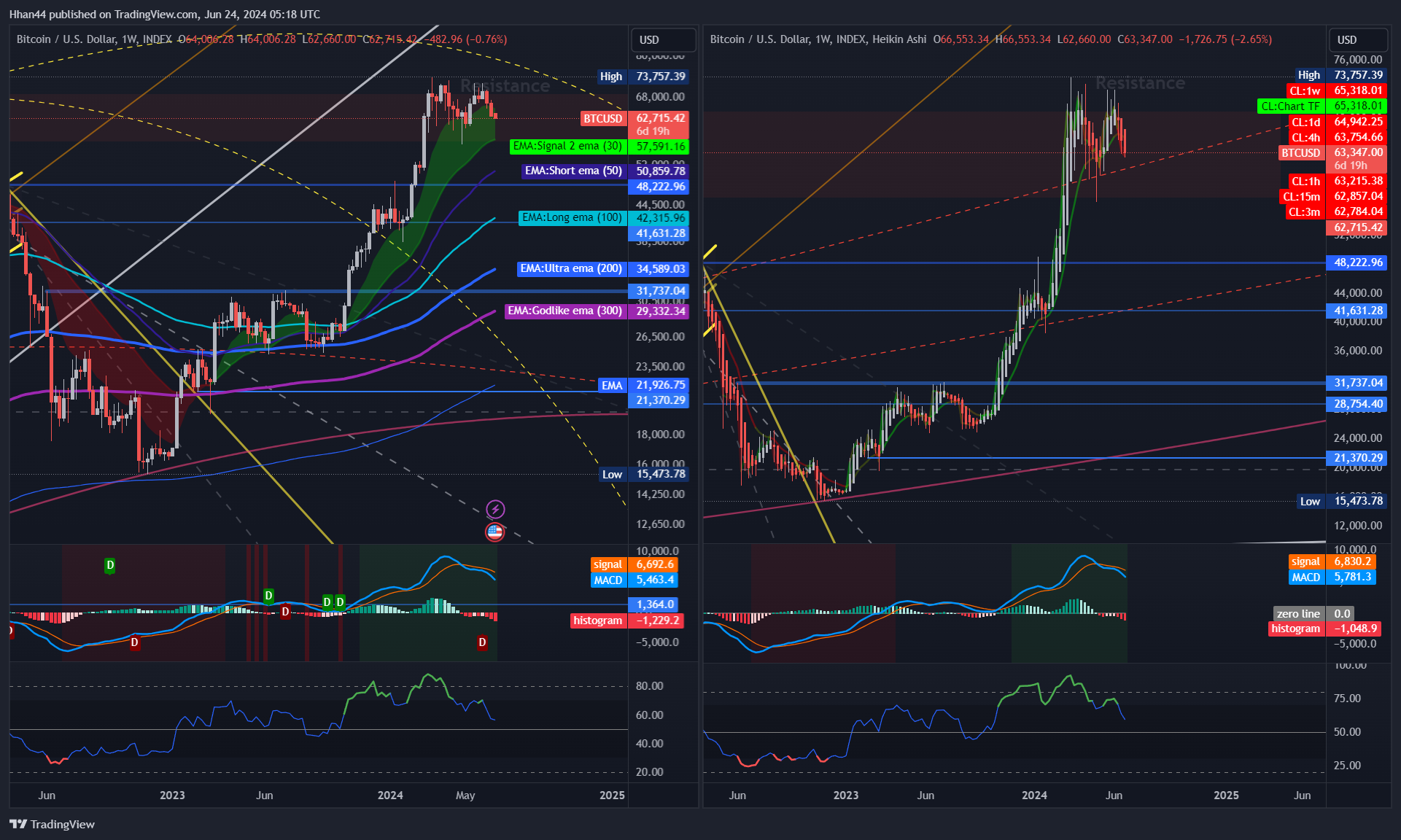
Task: Click right chart histogram −1,048.9 label
Action: pyautogui.click(x=1324, y=629)
